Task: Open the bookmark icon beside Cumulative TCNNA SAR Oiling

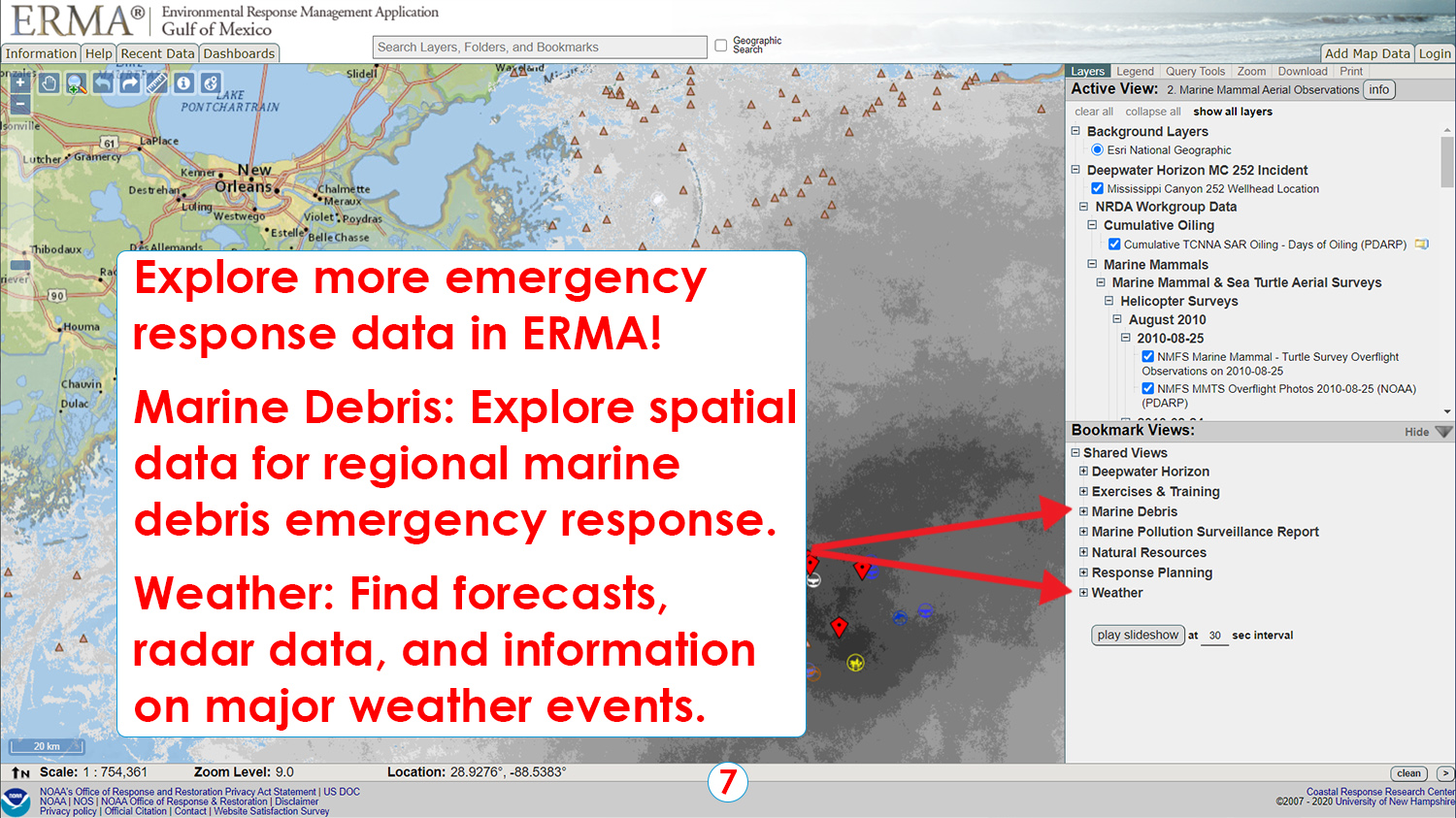Action: pos(1421,244)
